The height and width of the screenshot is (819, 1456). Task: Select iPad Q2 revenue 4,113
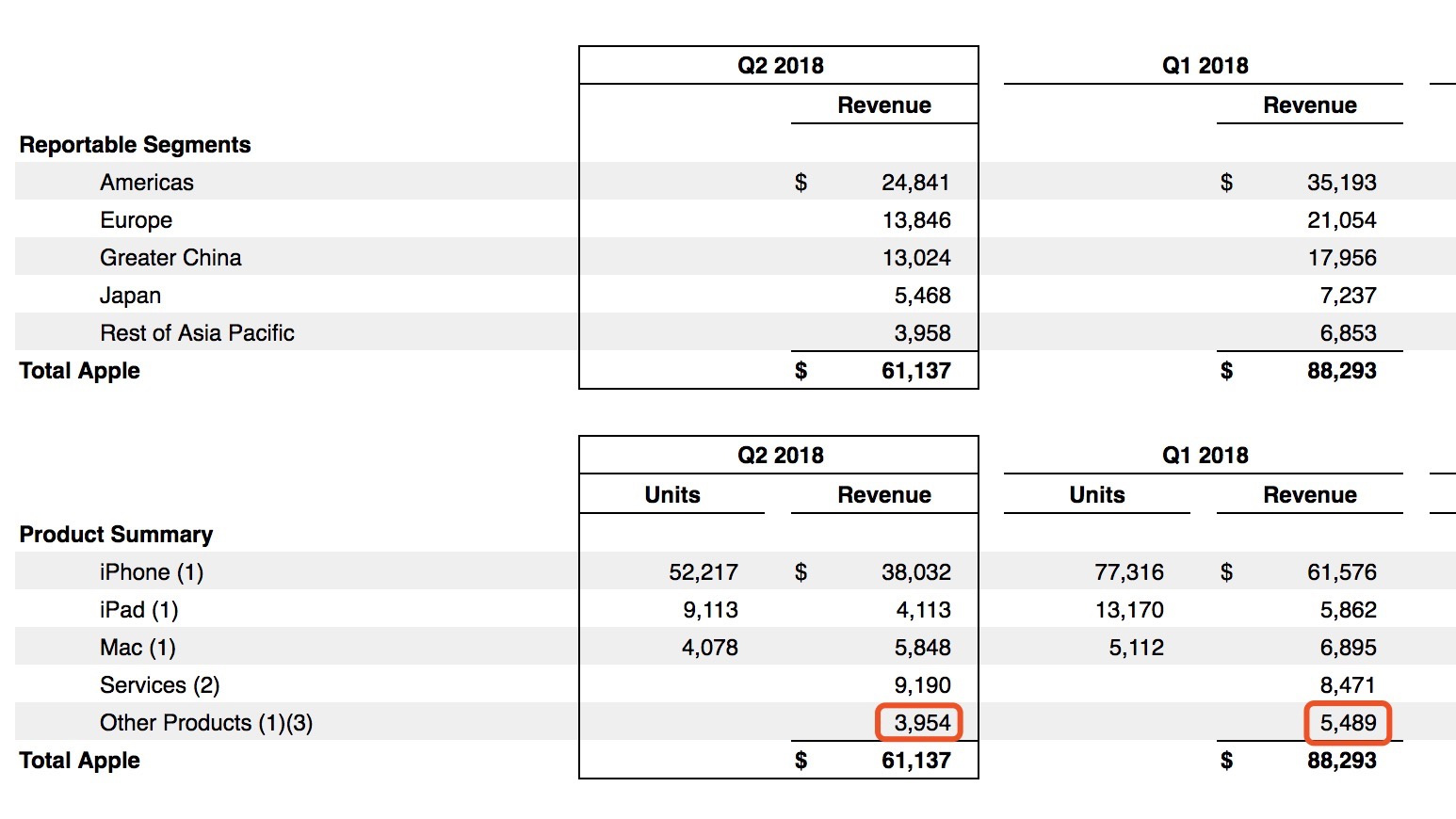923,610
